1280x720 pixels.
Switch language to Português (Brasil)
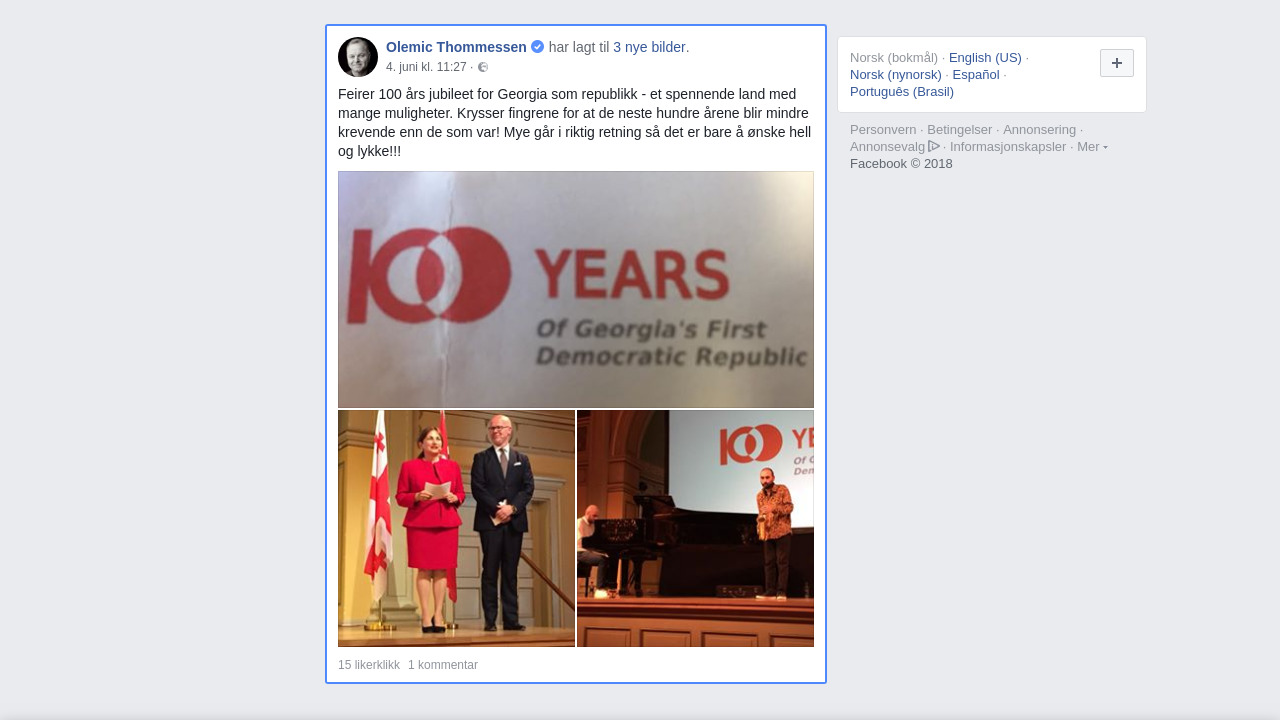pyautogui.click(x=902, y=92)
